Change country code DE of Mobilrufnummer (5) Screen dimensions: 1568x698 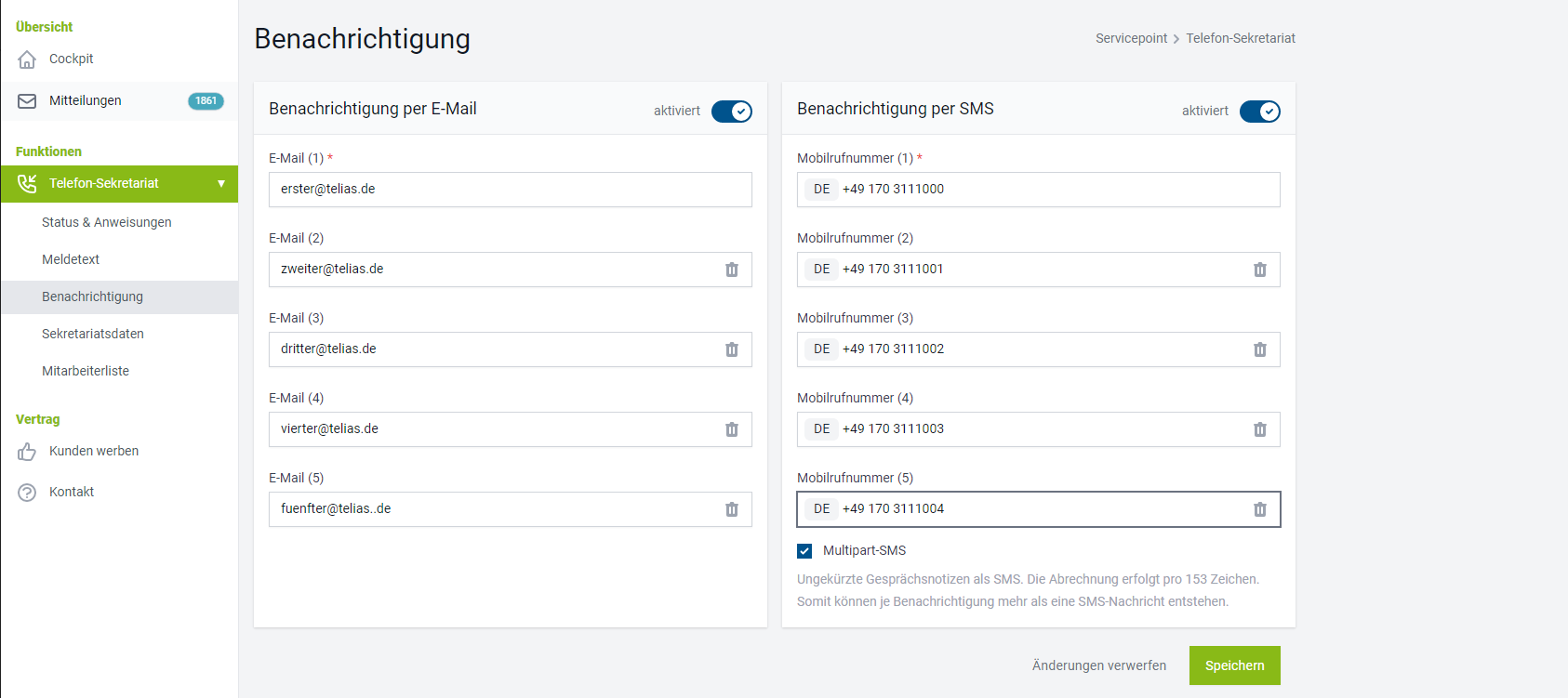821,509
